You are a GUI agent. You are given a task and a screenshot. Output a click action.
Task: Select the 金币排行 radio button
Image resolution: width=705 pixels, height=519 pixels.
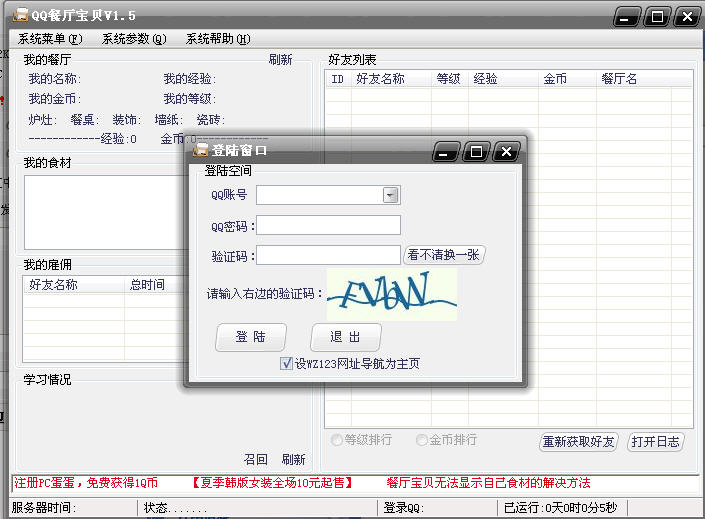click(x=422, y=440)
